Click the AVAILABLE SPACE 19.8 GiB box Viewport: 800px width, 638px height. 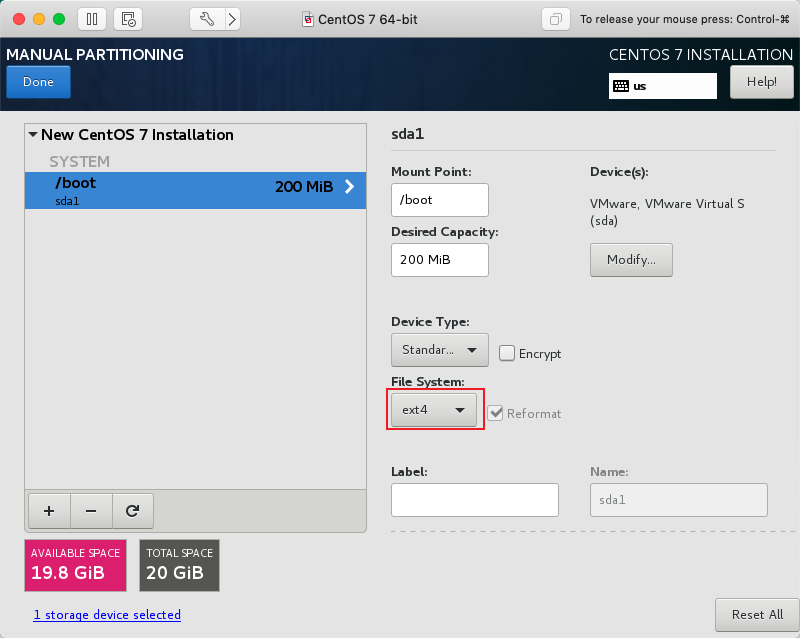tap(76, 566)
